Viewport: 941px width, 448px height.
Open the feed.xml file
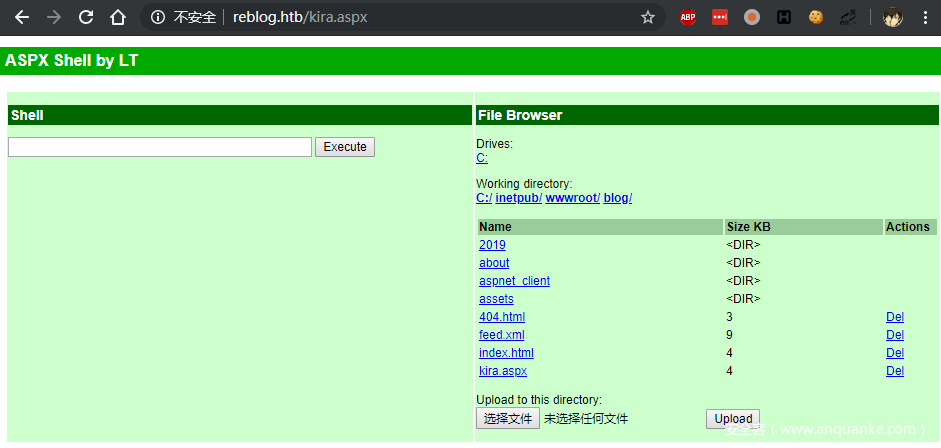(x=502, y=335)
